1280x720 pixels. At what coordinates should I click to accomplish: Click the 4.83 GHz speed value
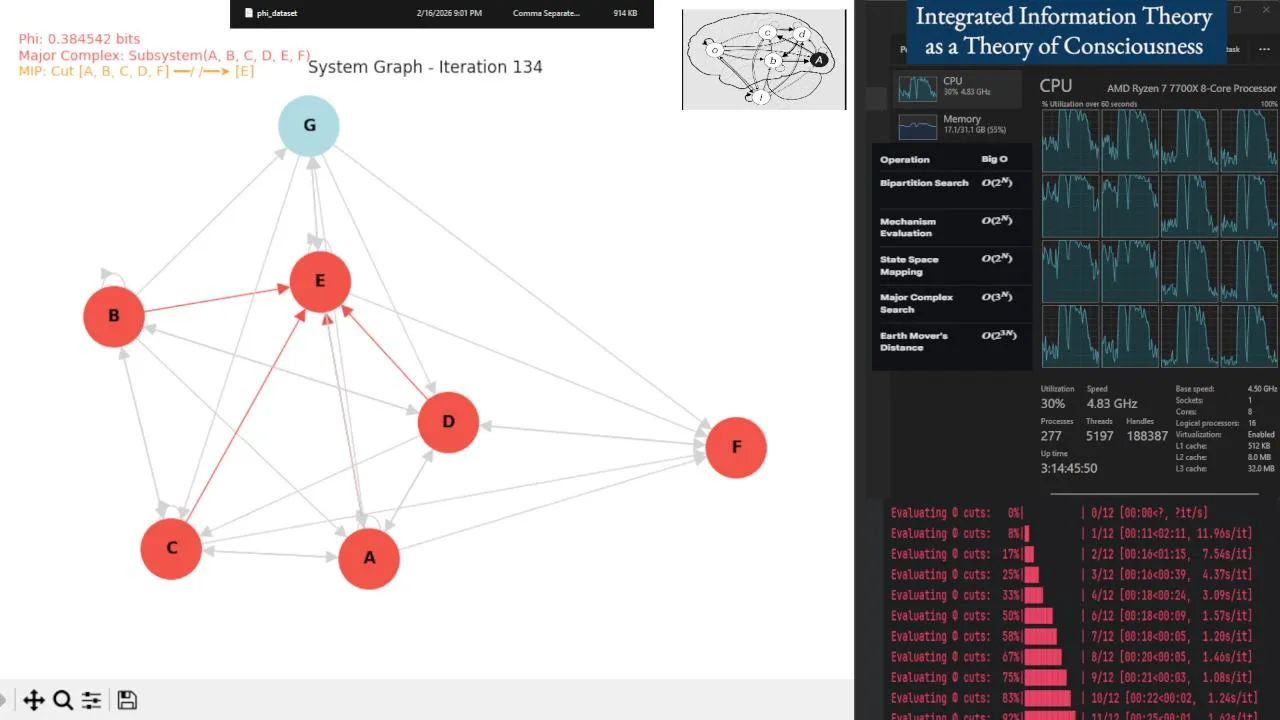coord(1112,404)
